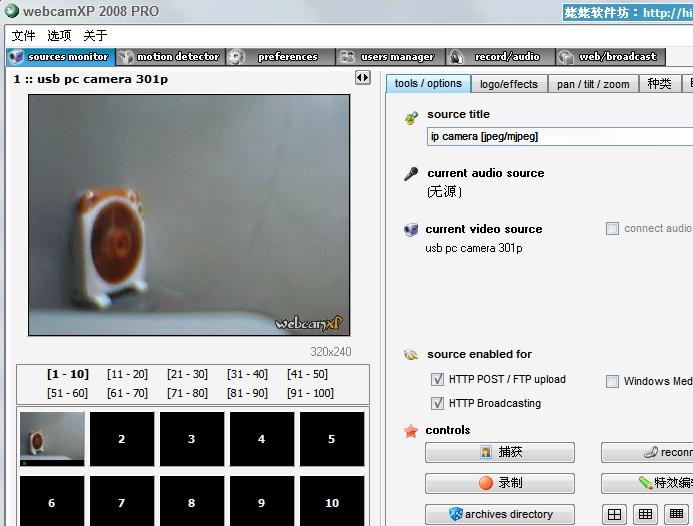Click the camera video source icon
The width and height of the screenshot is (693, 526).
pyautogui.click(x=411, y=230)
